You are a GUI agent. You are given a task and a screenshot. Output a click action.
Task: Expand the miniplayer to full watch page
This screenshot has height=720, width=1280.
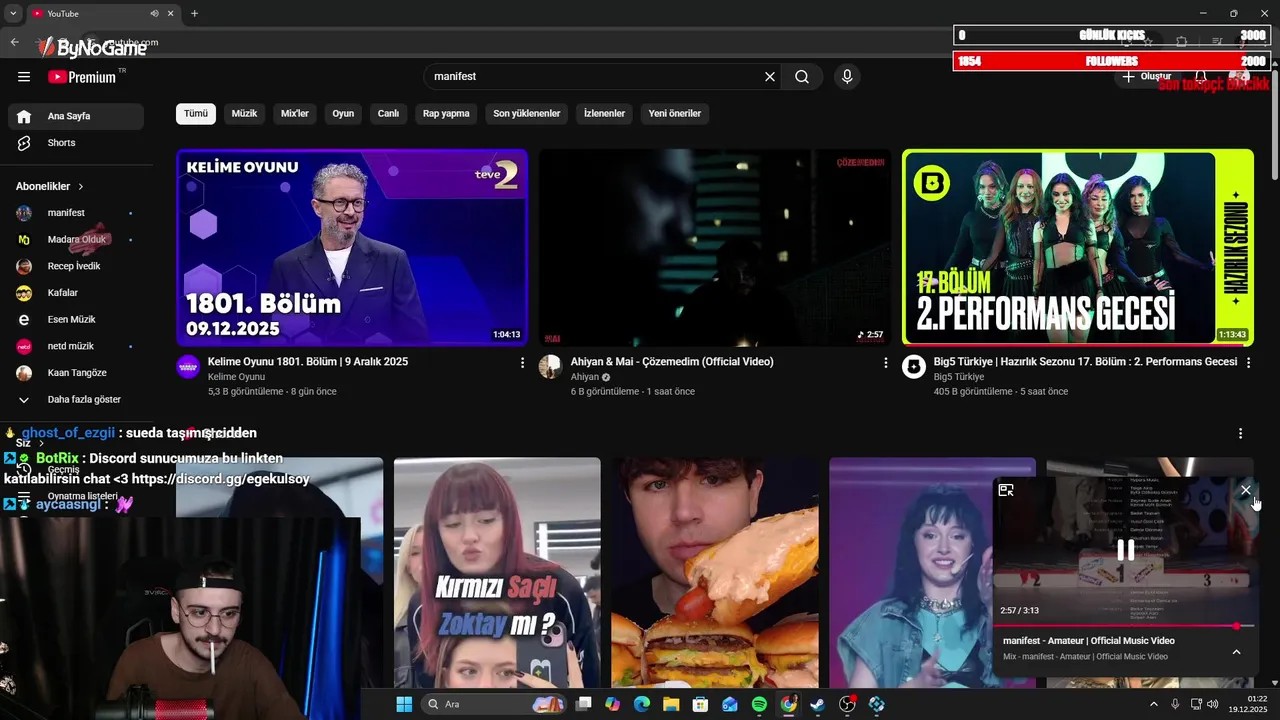pyautogui.click(x=1006, y=490)
